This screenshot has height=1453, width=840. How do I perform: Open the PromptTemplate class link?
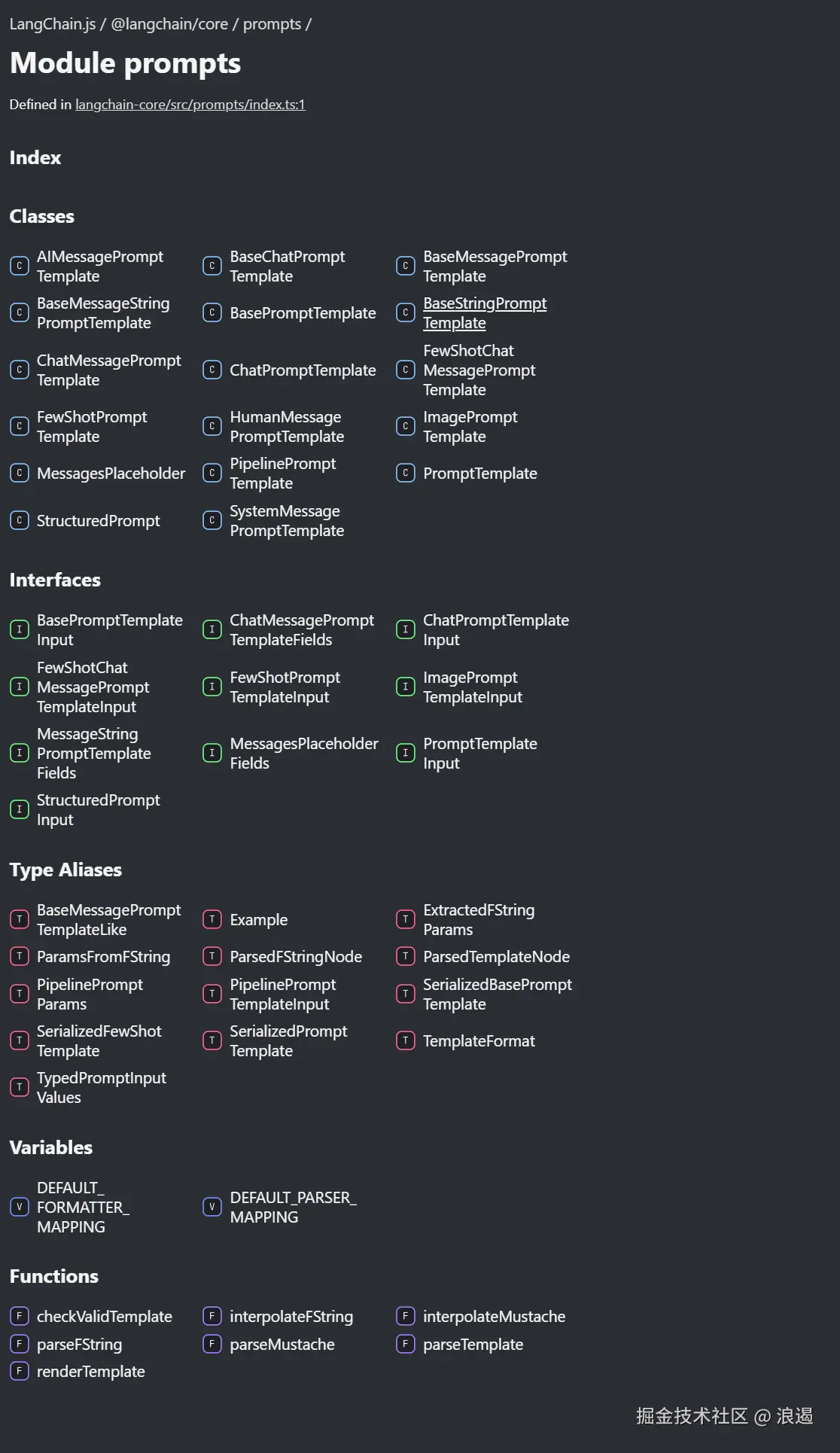tap(479, 474)
